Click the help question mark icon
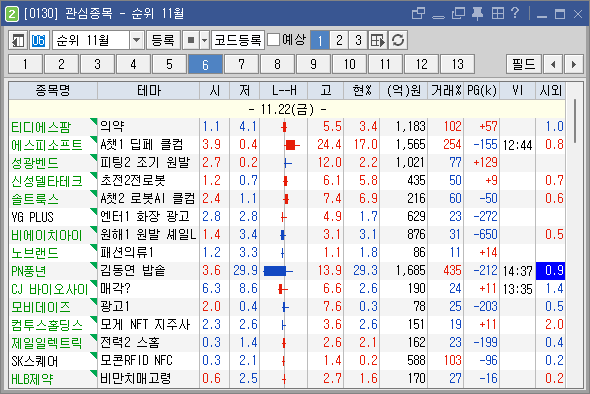 point(515,13)
